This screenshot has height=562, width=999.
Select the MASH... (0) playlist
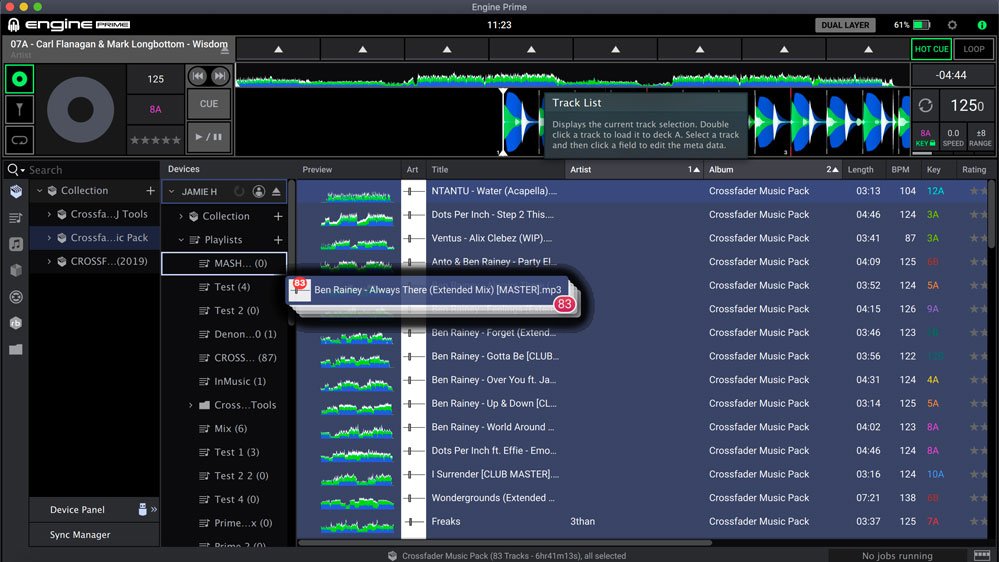224,263
